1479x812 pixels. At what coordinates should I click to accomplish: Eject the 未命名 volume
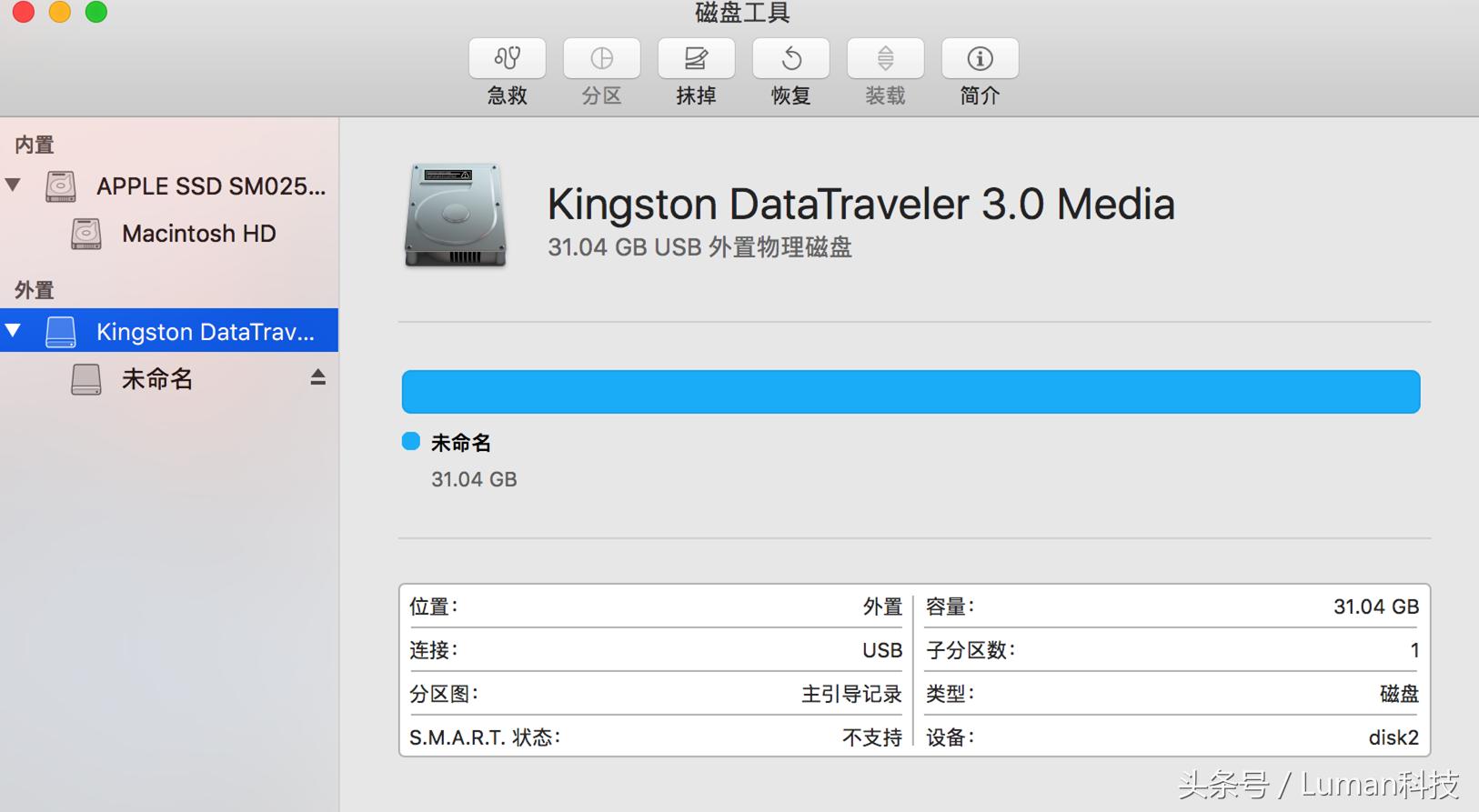(x=317, y=377)
